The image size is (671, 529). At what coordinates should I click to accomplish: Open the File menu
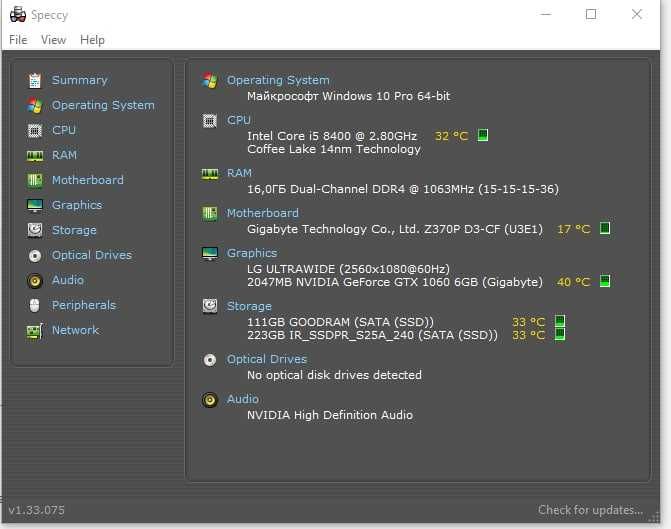point(18,40)
